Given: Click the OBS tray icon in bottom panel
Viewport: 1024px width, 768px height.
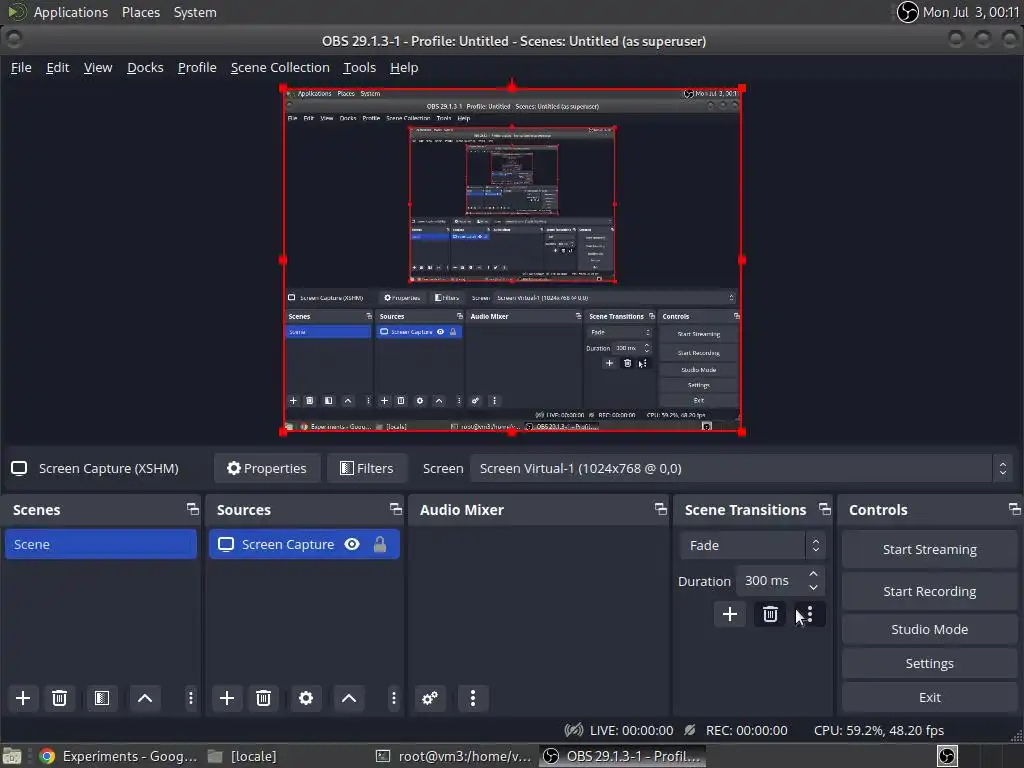Looking at the screenshot, I should point(948,756).
